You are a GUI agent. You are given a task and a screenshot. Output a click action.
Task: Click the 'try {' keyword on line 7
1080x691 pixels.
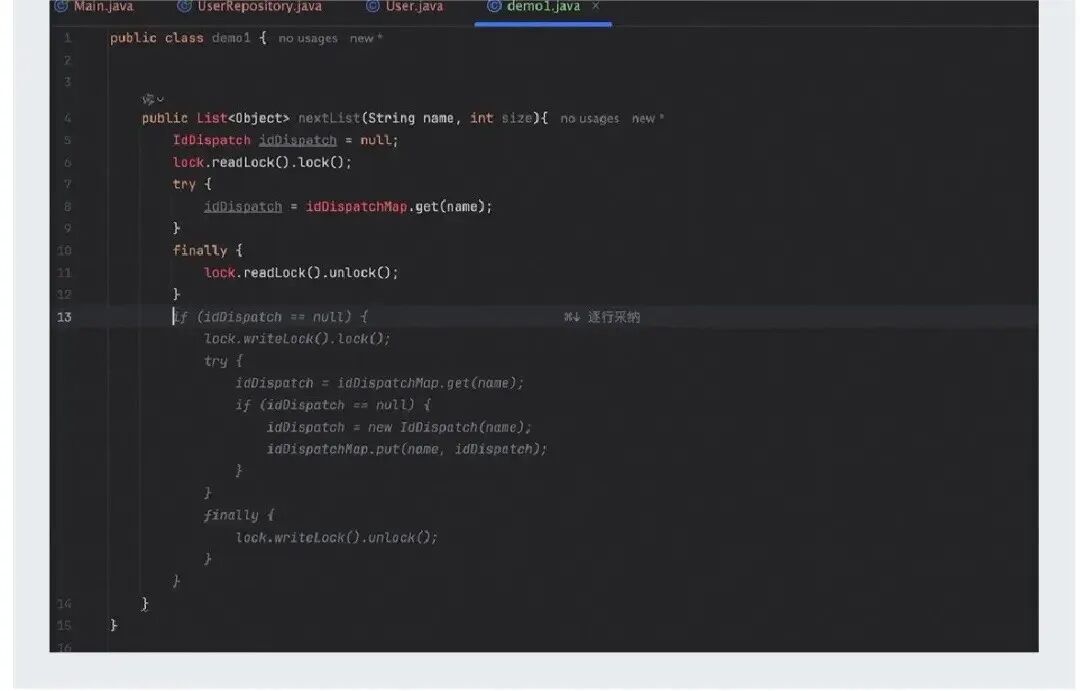(x=192, y=185)
